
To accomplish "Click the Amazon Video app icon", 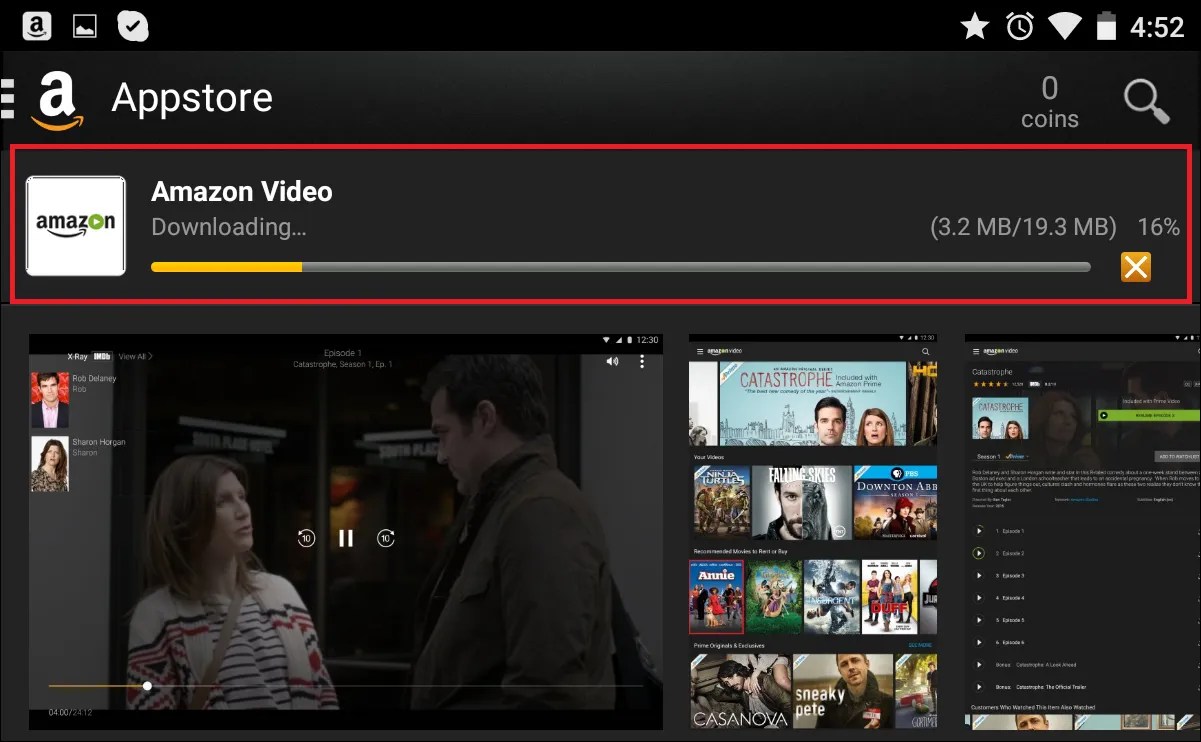I will (x=75, y=225).
